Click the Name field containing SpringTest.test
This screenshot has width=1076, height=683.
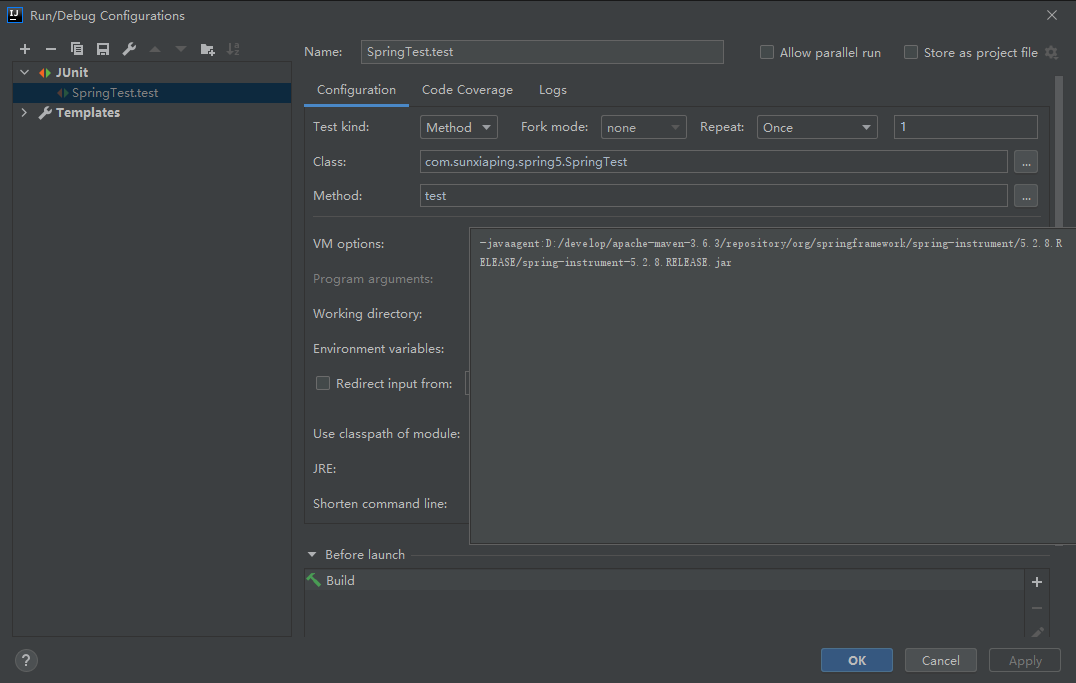point(542,52)
